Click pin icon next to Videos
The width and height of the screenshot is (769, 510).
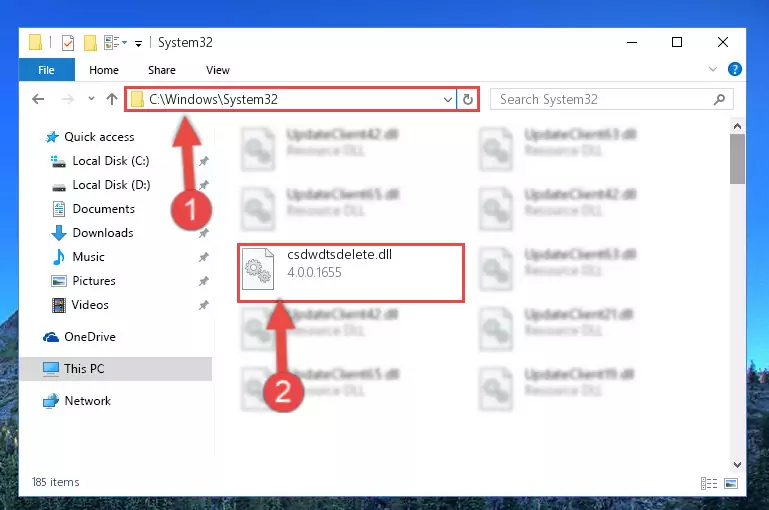coord(204,305)
